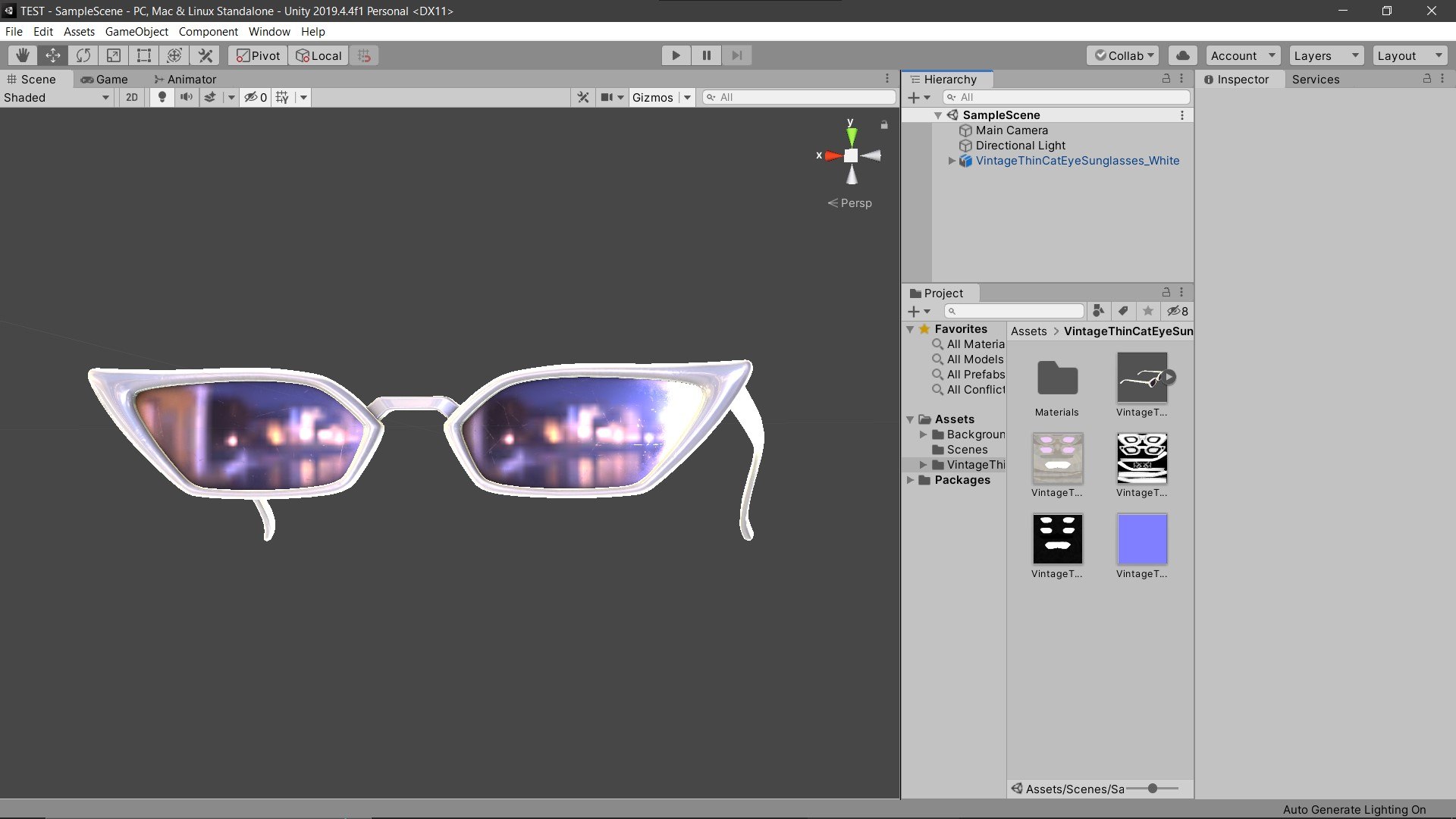The height and width of the screenshot is (819, 1456).
Task: Switch to the Game tab
Action: click(x=105, y=79)
